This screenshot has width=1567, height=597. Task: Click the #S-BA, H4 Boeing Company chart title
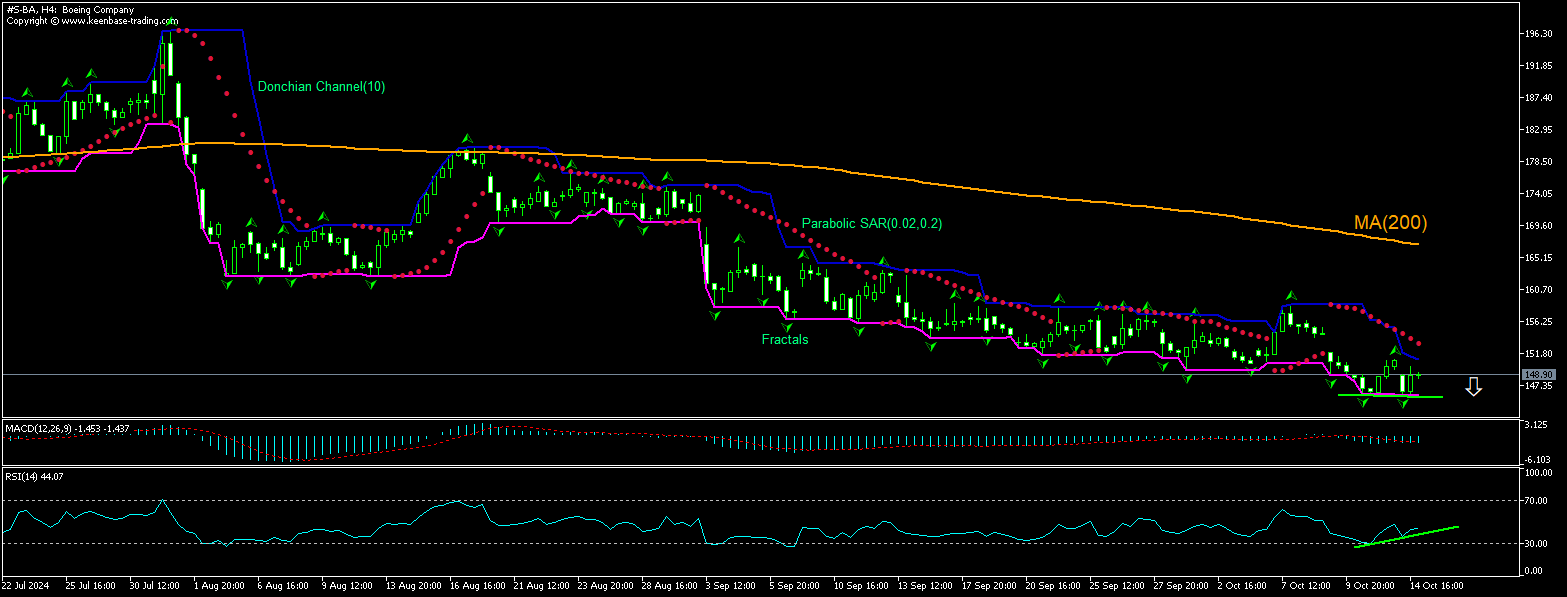coord(70,10)
